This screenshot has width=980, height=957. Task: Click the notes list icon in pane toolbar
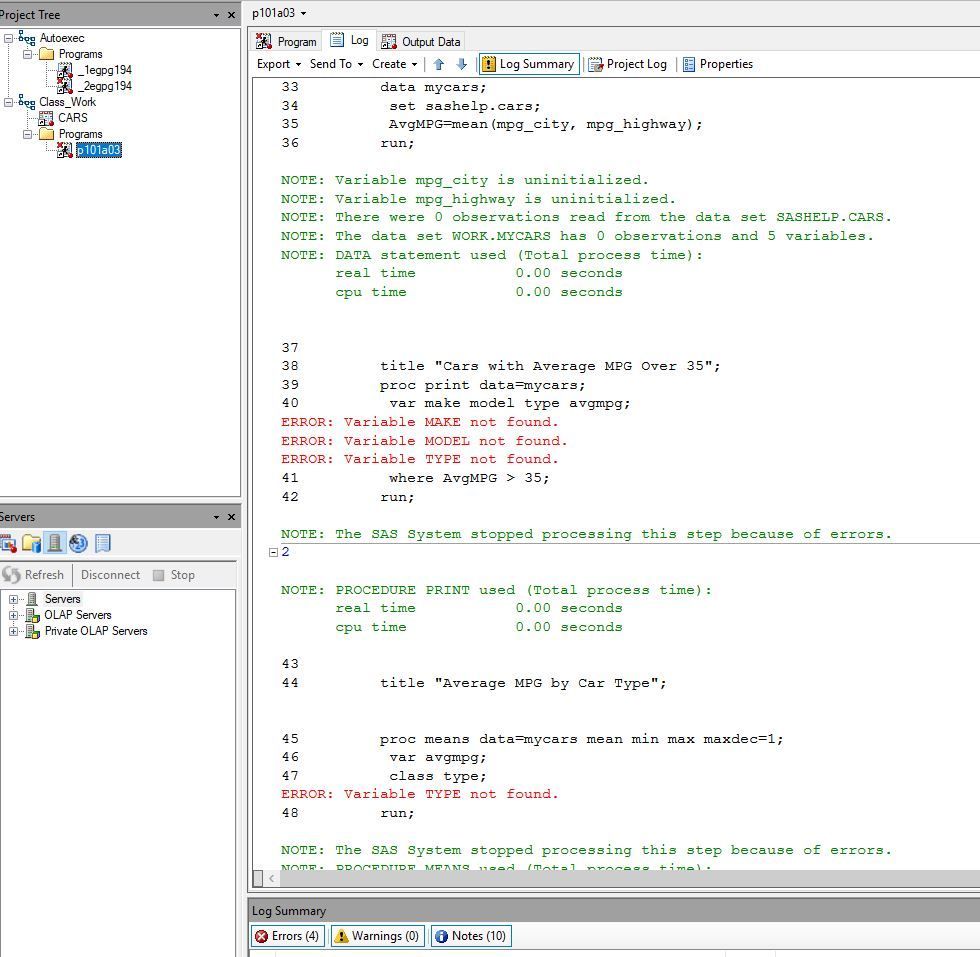coord(103,543)
